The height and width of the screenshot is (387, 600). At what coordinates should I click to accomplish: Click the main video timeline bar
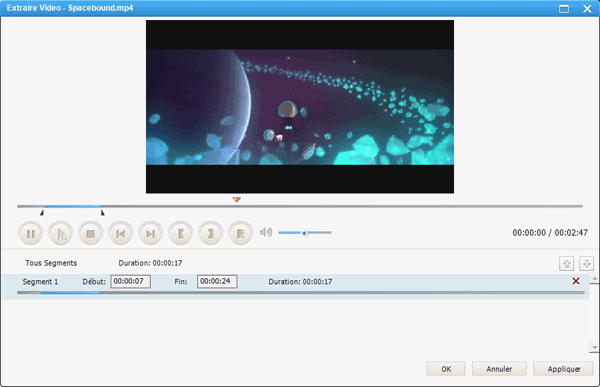(x=300, y=206)
